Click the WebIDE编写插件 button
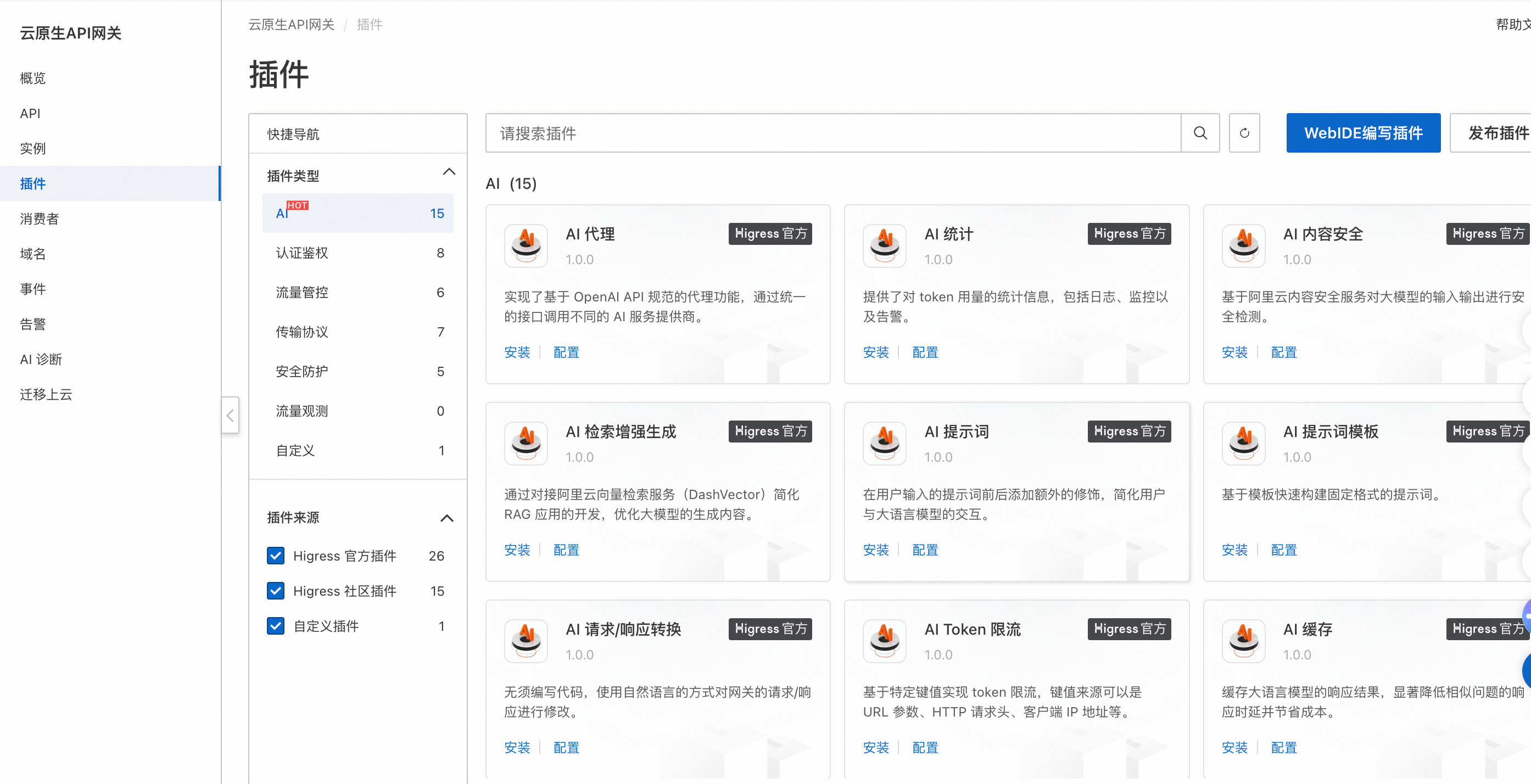This screenshot has width=1531, height=784. coord(1362,133)
